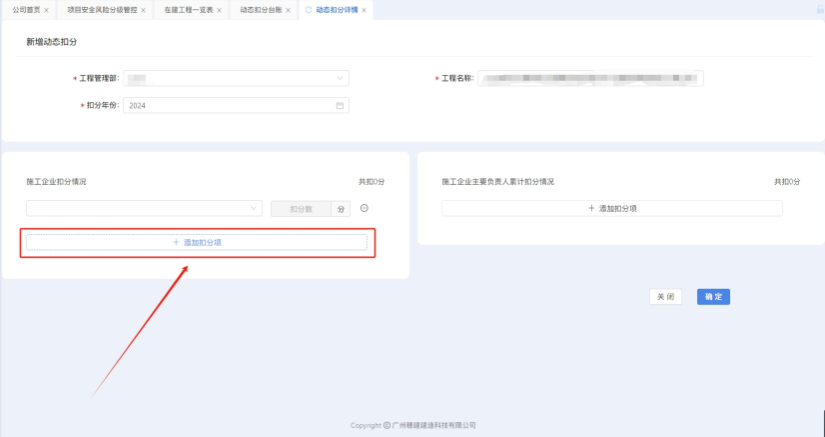Click 添加扣分项 under 施工企业扣分情况
This screenshot has height=437, width=825.
pyautogui.click(x=196, y=242)
